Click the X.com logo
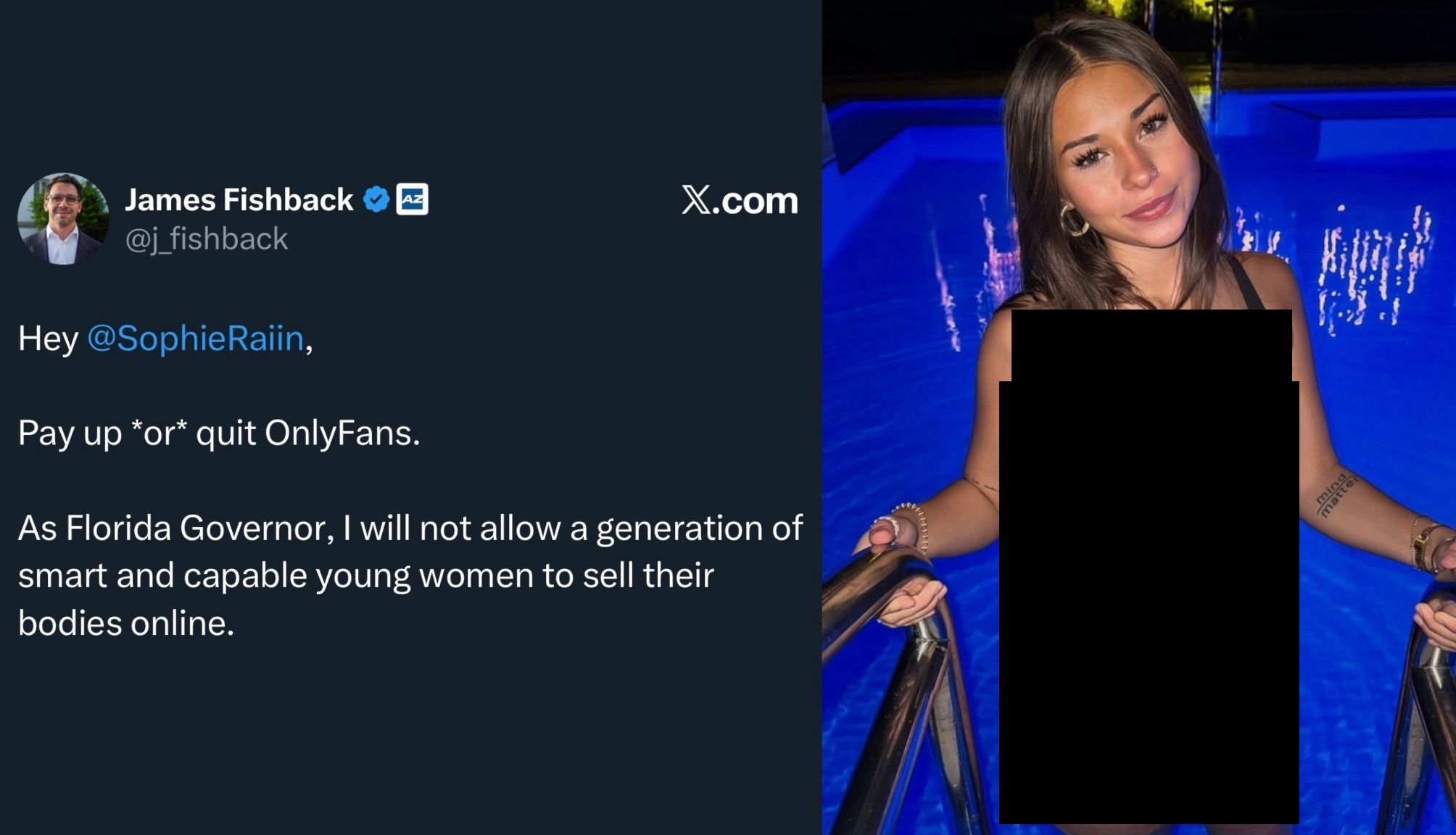 coord(739,200)
